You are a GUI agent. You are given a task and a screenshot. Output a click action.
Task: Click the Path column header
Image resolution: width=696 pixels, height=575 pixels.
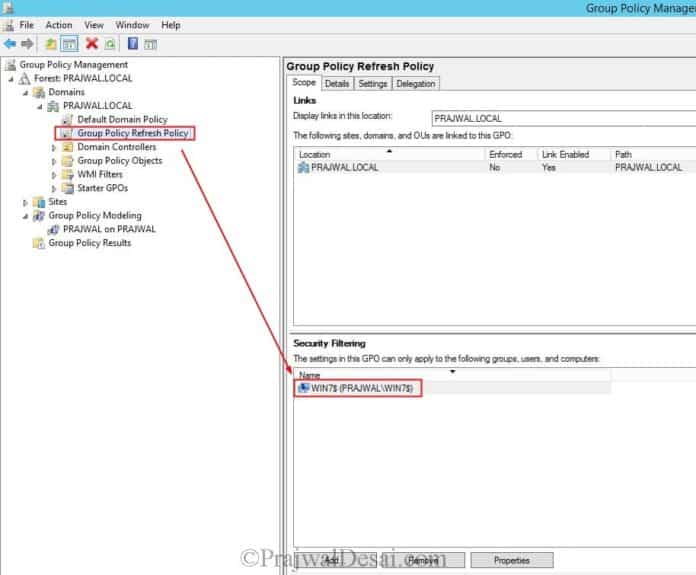pyautogui.click(x=653, y=155)
